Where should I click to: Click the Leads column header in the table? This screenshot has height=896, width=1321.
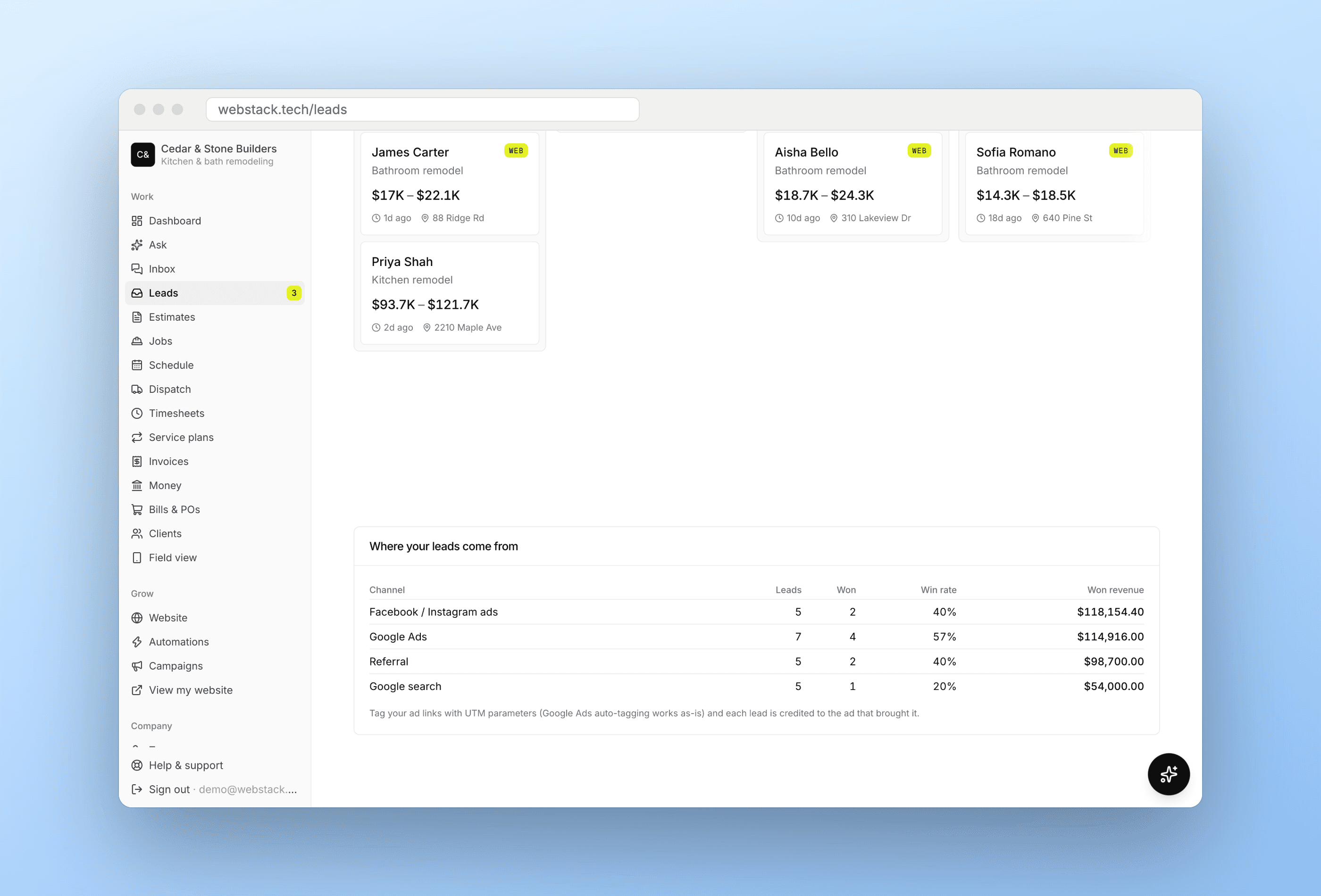point(788,590)
